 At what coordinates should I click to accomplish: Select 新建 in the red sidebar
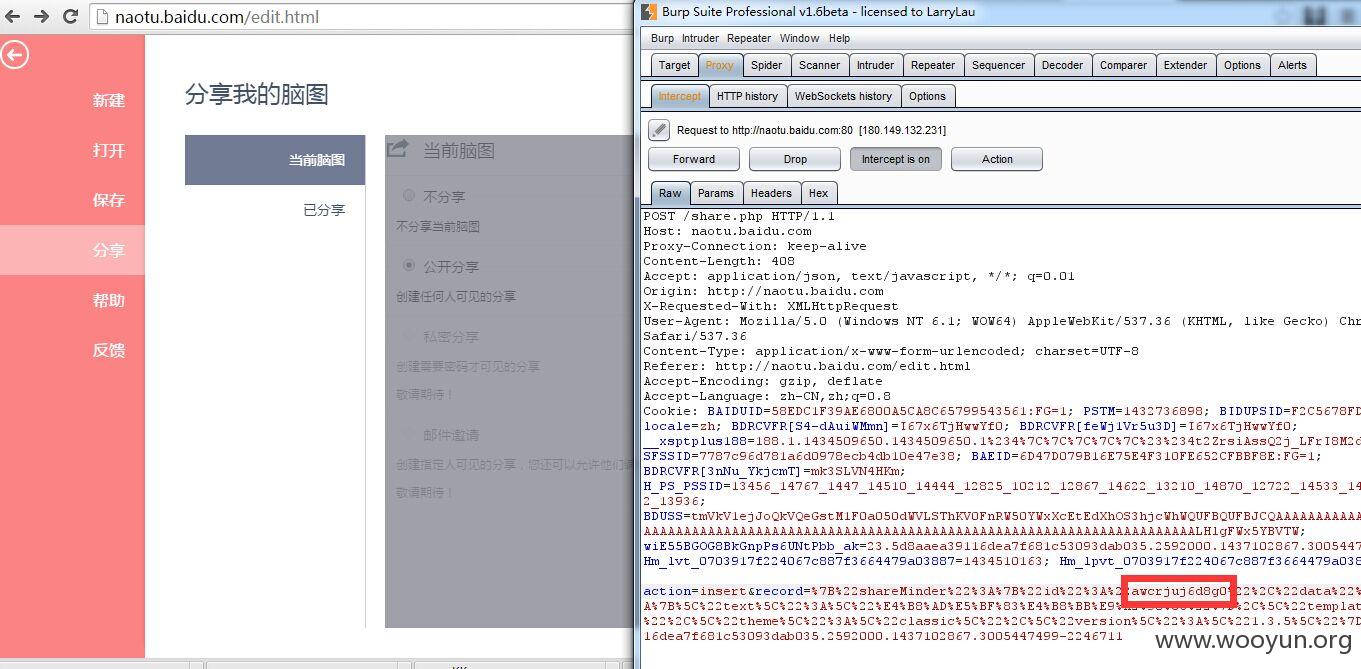coord(109,100)
